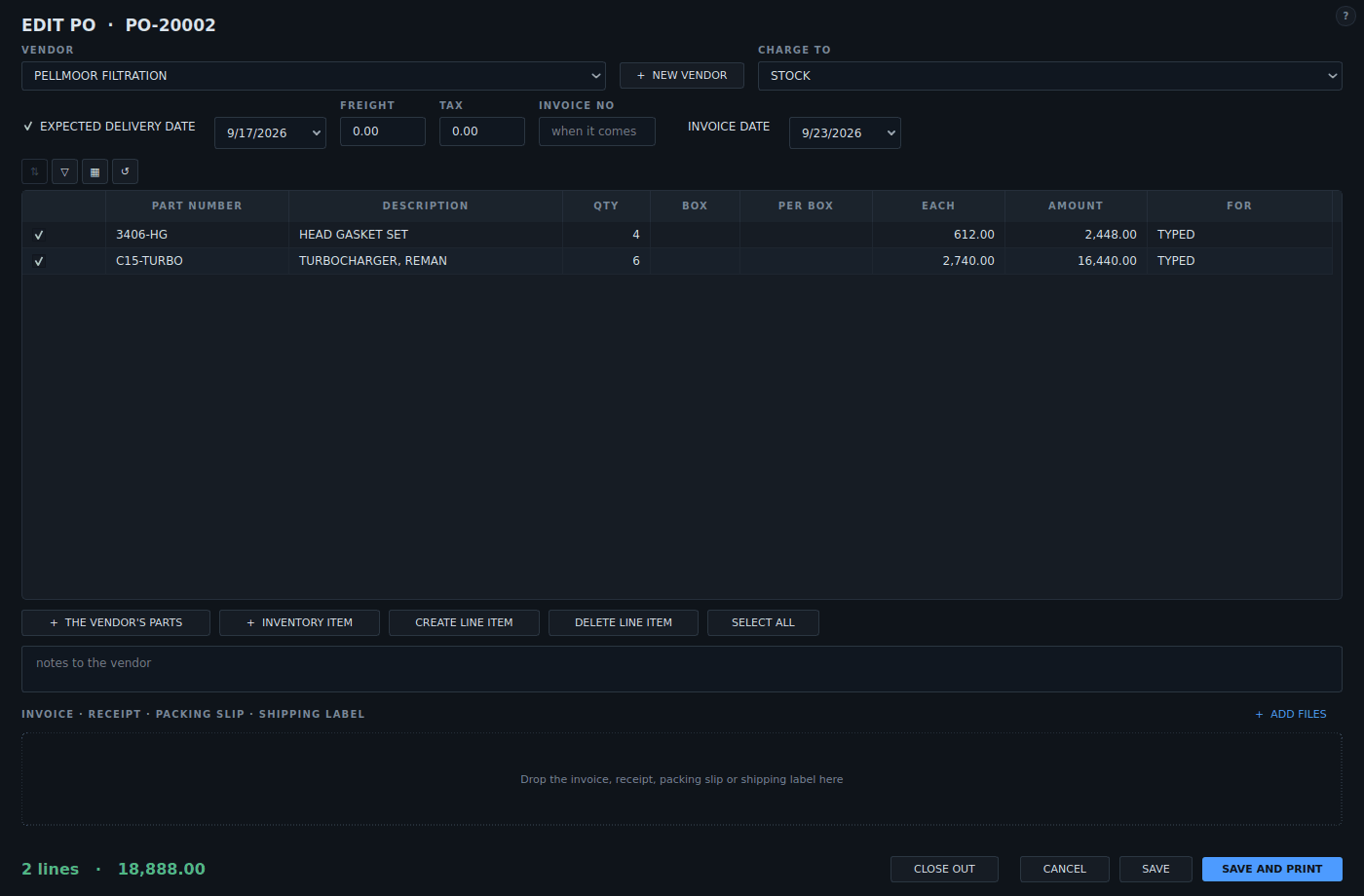The height and width of the screenshot is (896, 1364).
Task: Open the filter funnel icon
Action: coord(64,171)
